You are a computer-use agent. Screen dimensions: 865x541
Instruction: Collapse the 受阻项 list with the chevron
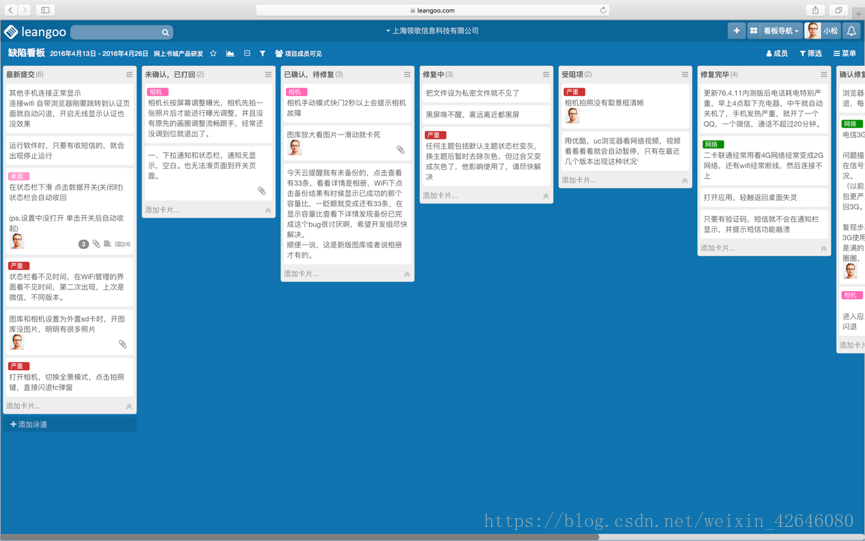685,180
